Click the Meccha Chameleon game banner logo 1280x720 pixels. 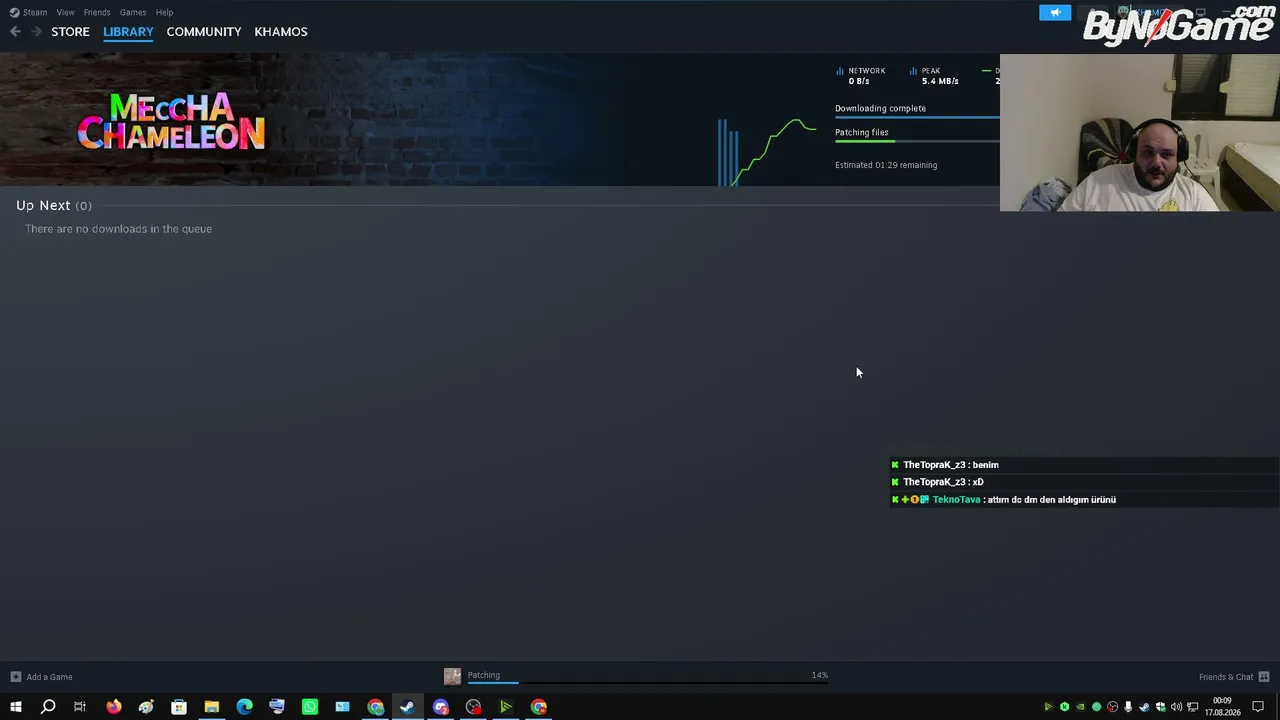point(171,121)
